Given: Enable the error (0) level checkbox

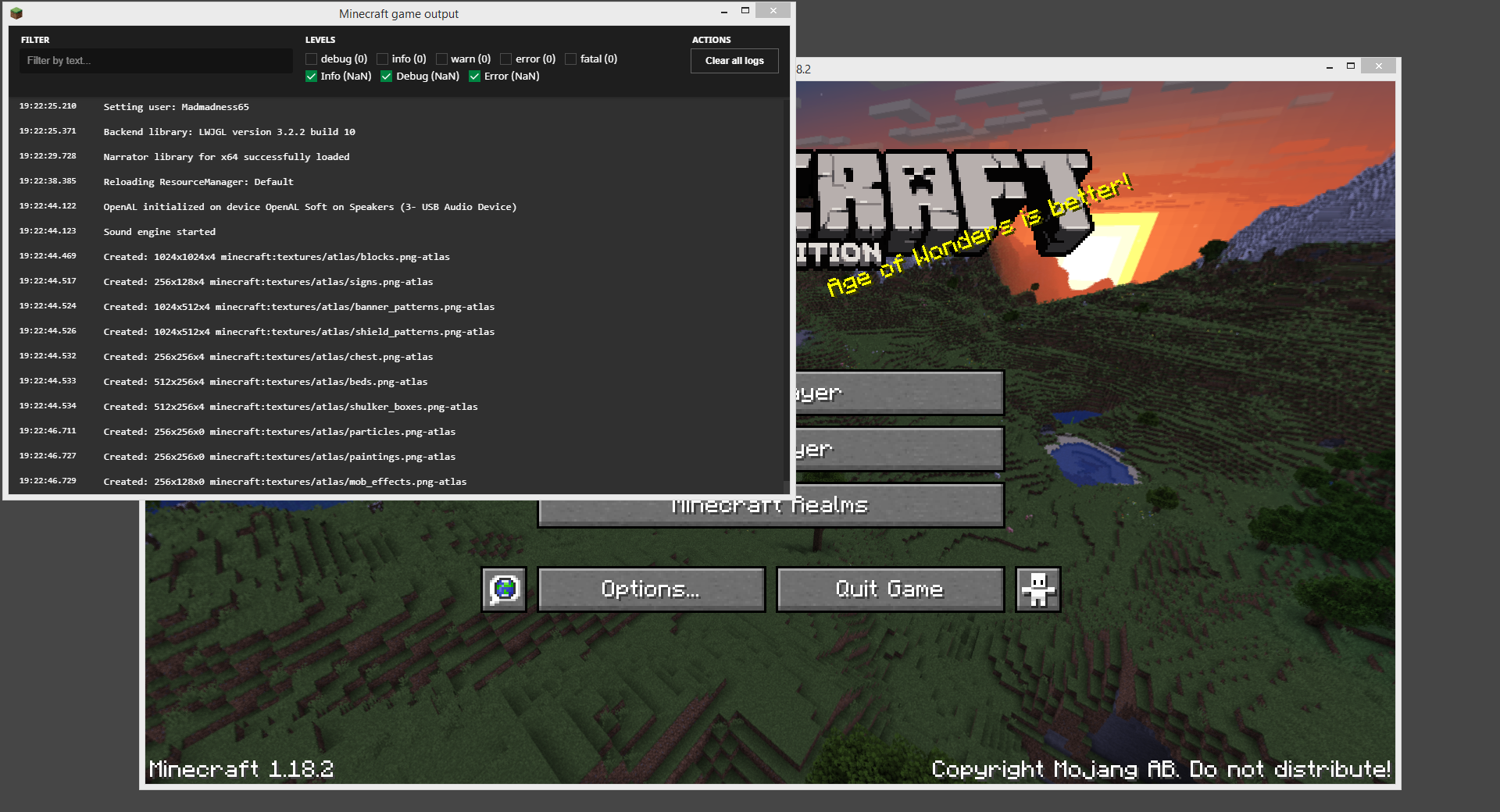Looking at the screenshot, I should tap(505, 59).
